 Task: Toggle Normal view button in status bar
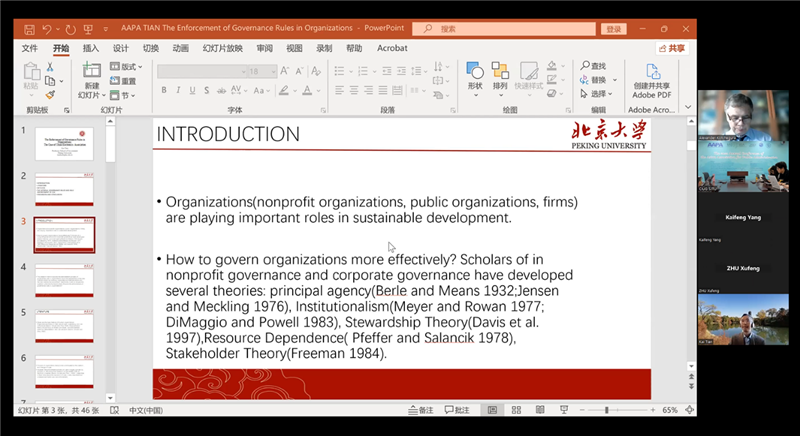[x=492, y=410]
